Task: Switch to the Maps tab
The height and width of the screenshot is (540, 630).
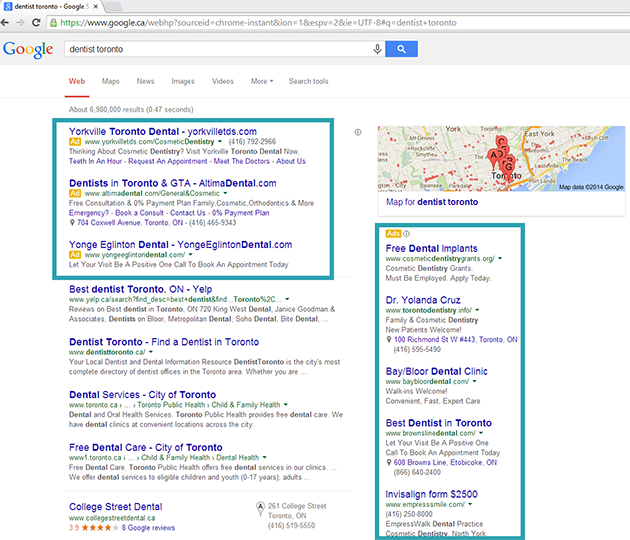Action: [x=110, y=81]
